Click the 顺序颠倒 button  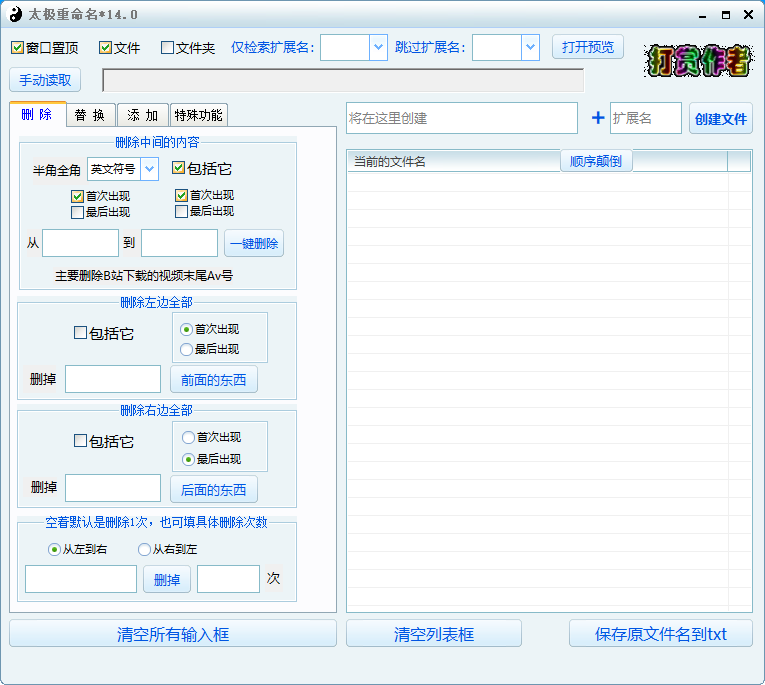(x=596, y=161)
